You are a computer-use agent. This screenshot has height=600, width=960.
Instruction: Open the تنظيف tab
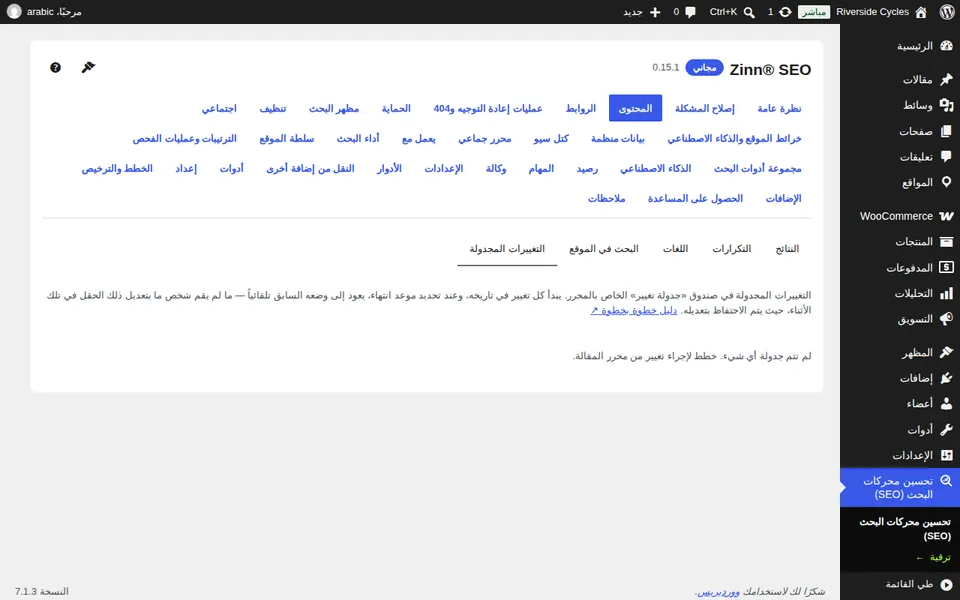272,108
